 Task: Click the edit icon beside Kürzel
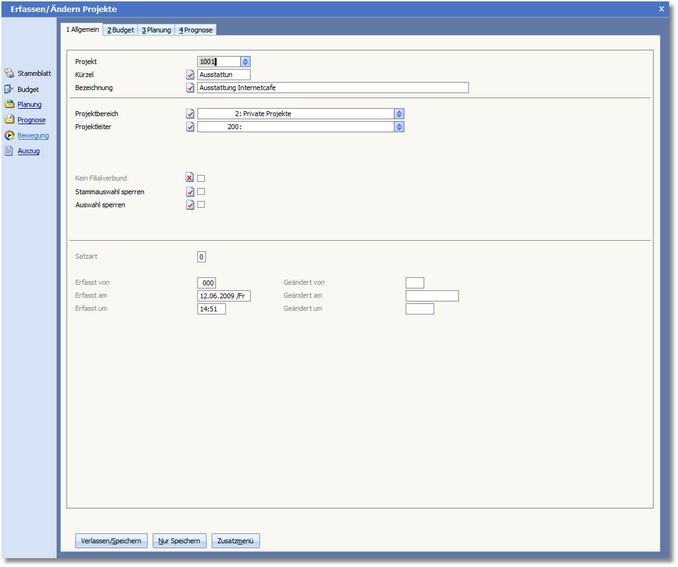click(x=190, y=74)
